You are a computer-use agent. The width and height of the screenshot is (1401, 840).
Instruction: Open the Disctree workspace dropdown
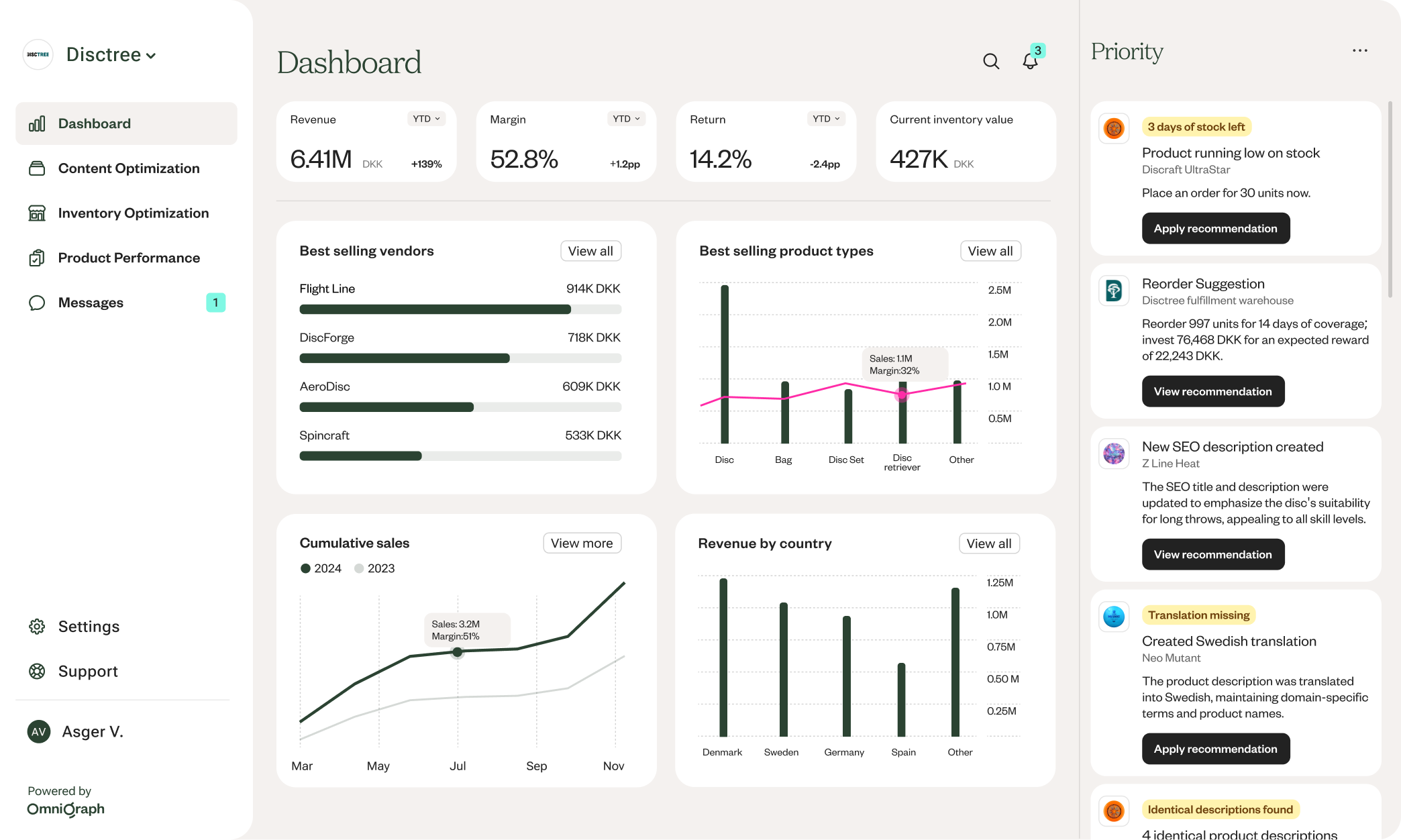[x=111, y=55]
